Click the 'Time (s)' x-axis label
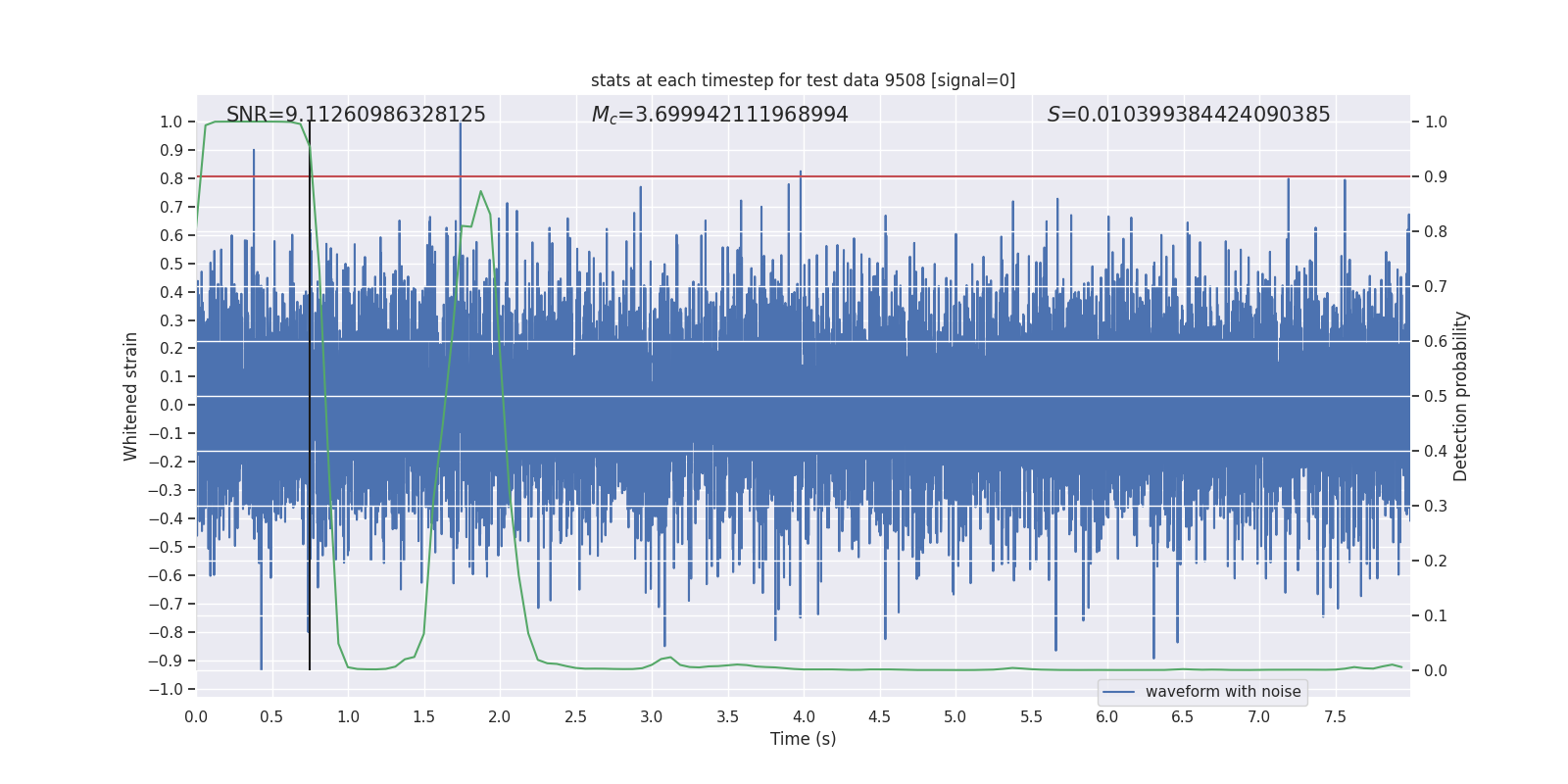The height and width of the screenshot is (784, 1568). point(803,739)
